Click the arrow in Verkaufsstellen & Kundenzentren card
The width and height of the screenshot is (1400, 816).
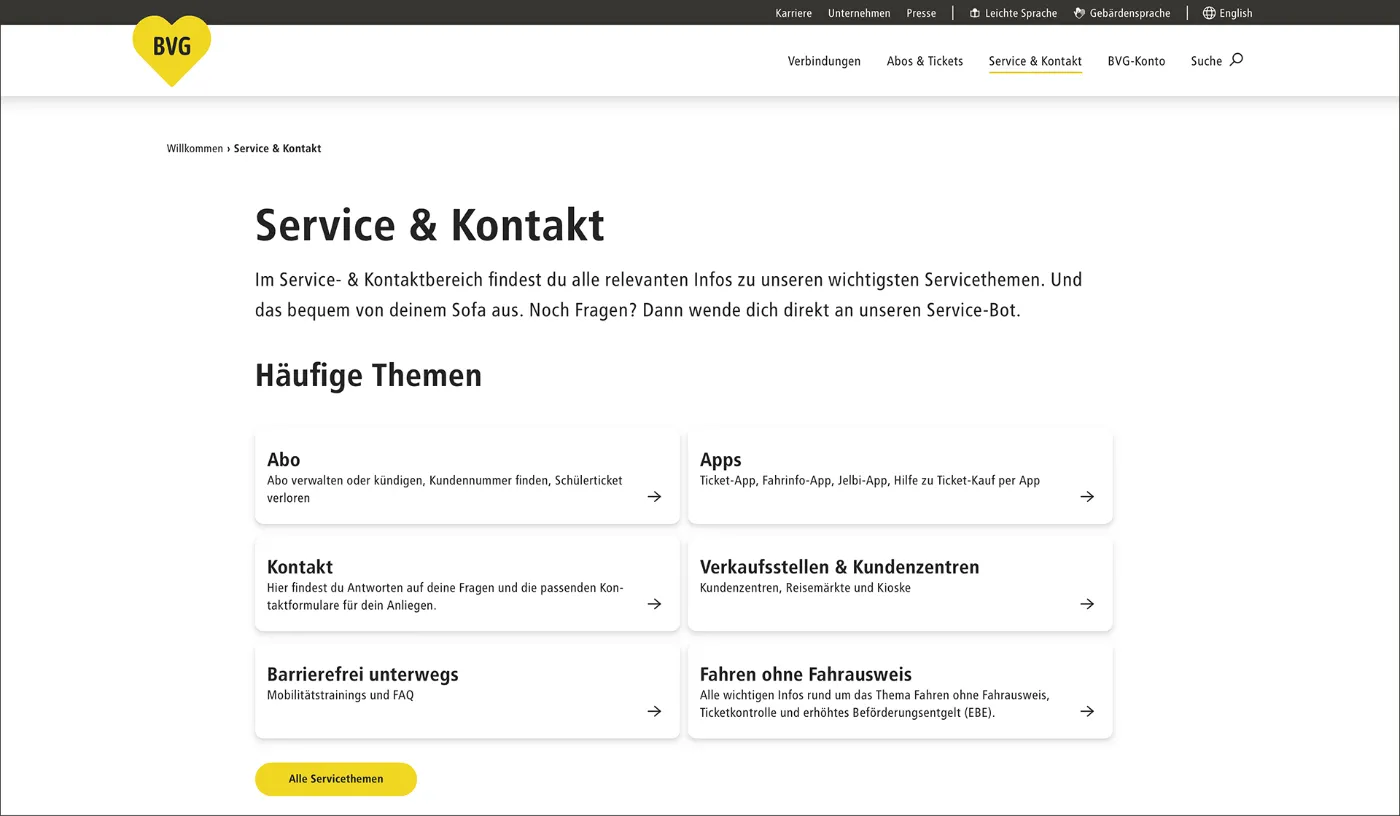tap(1087, 604)
